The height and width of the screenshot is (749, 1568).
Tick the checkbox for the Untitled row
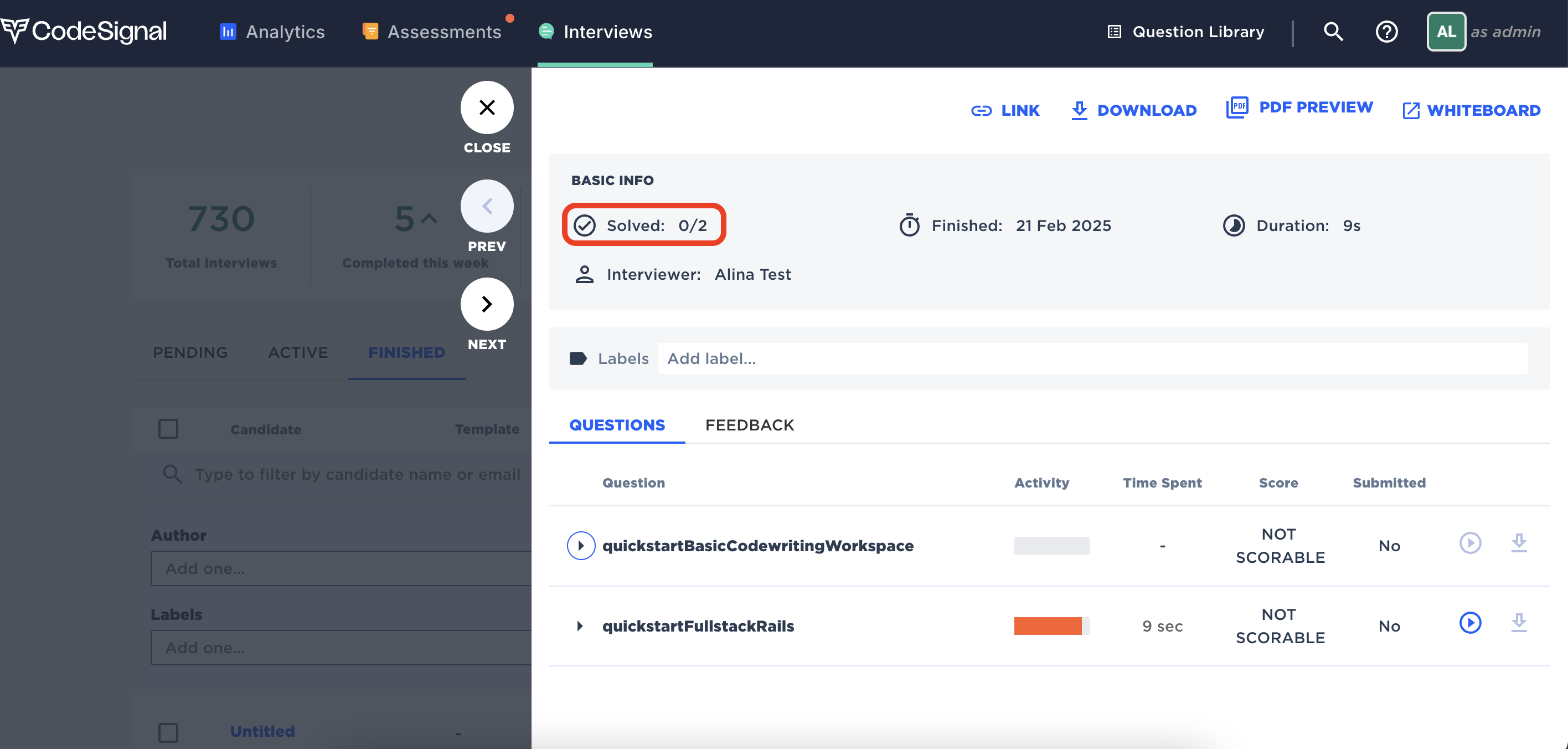point(168,732)
